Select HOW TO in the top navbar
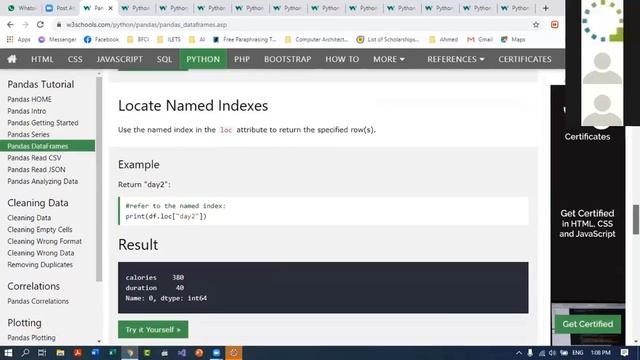This screenshot has height=360, width=640. pyautogui.click(x=342, y=59)
